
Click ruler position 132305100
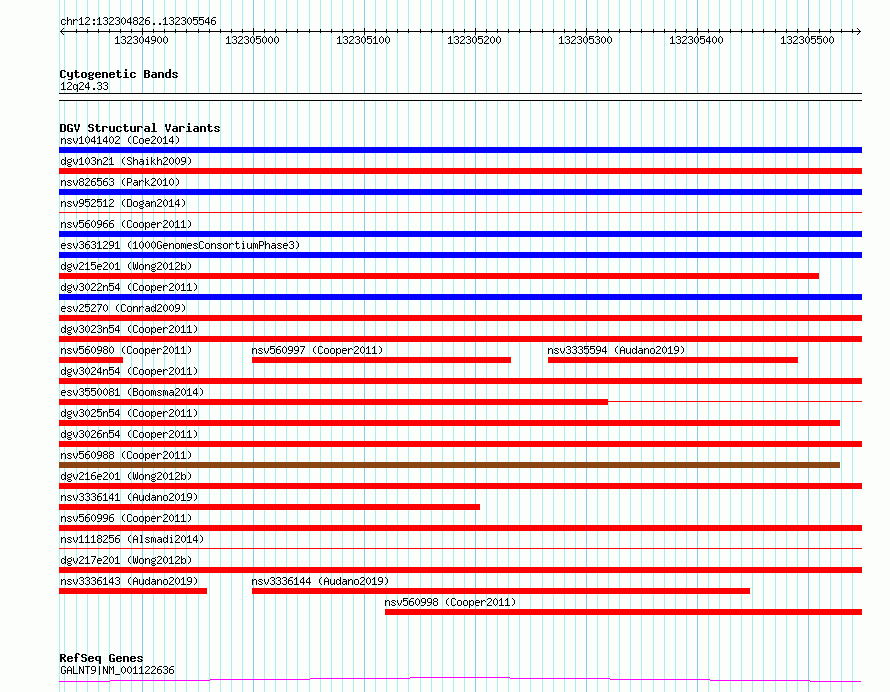coord(363,40)
